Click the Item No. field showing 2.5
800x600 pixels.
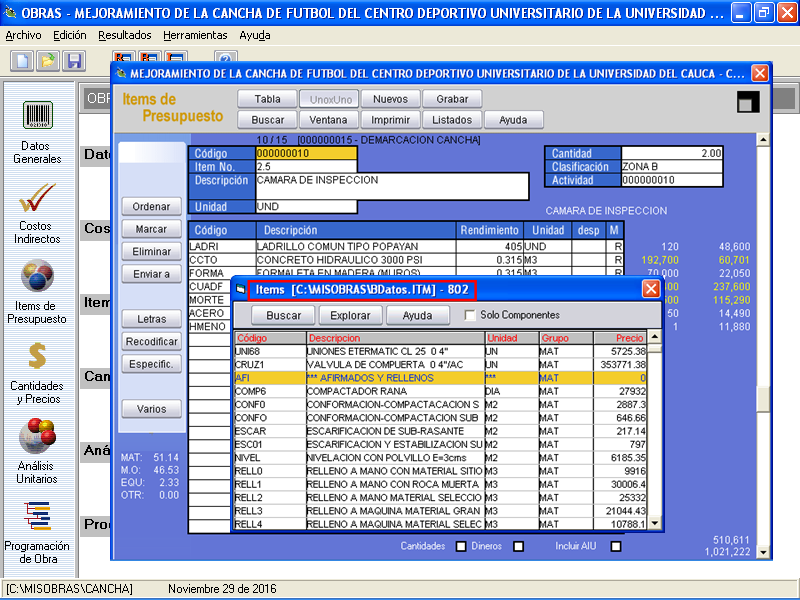[306, 166]
